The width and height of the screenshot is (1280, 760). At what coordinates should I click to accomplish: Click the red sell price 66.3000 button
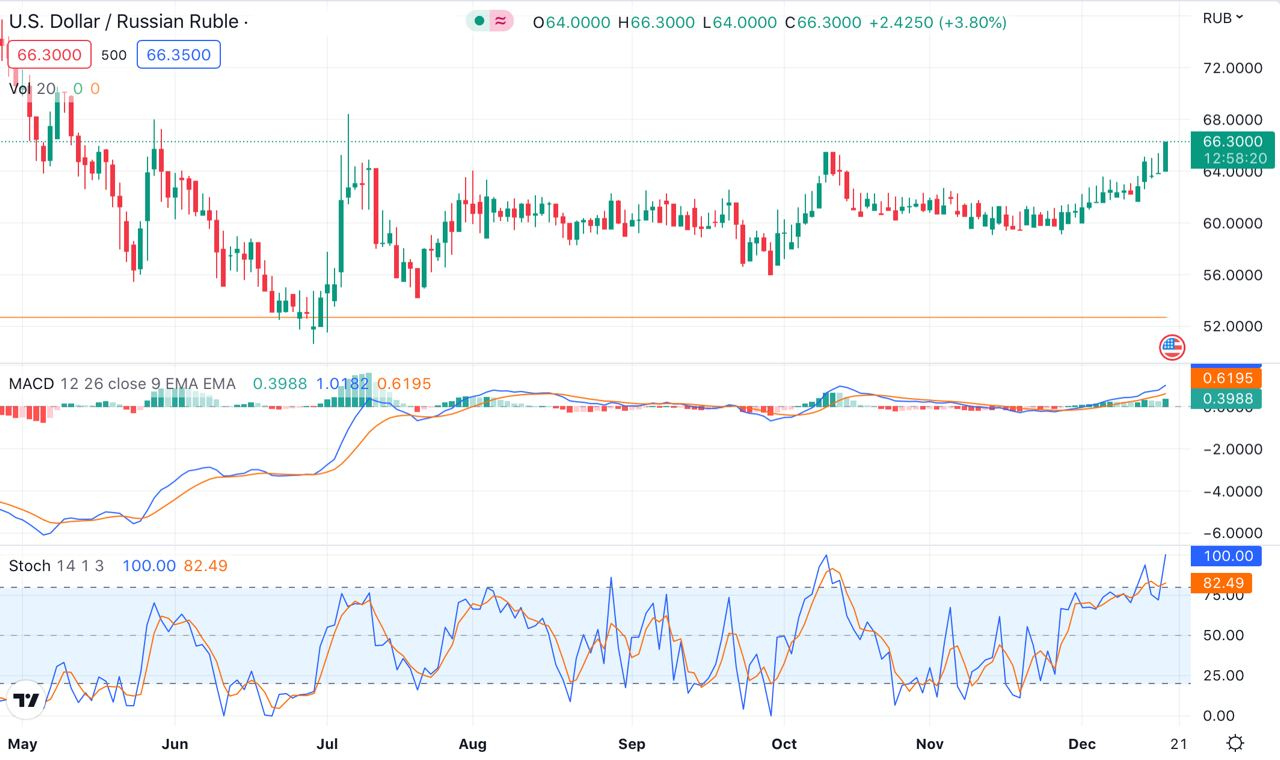49,55
